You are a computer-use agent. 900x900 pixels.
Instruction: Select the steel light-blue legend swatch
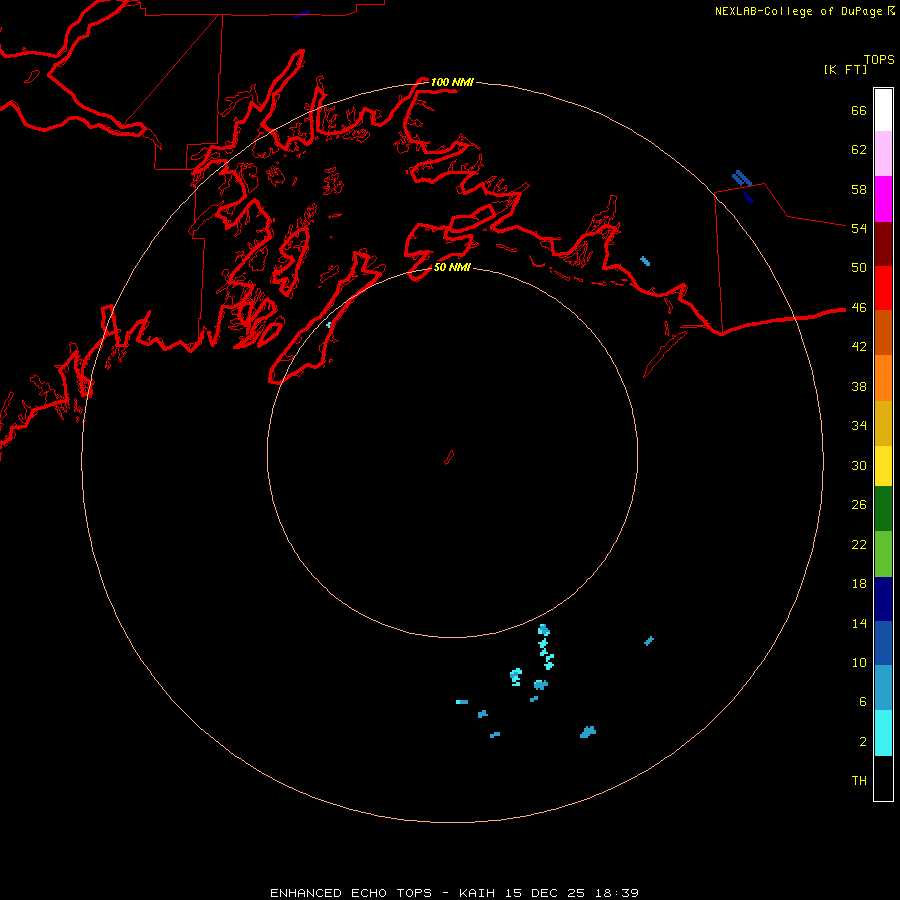pos(883,688)
